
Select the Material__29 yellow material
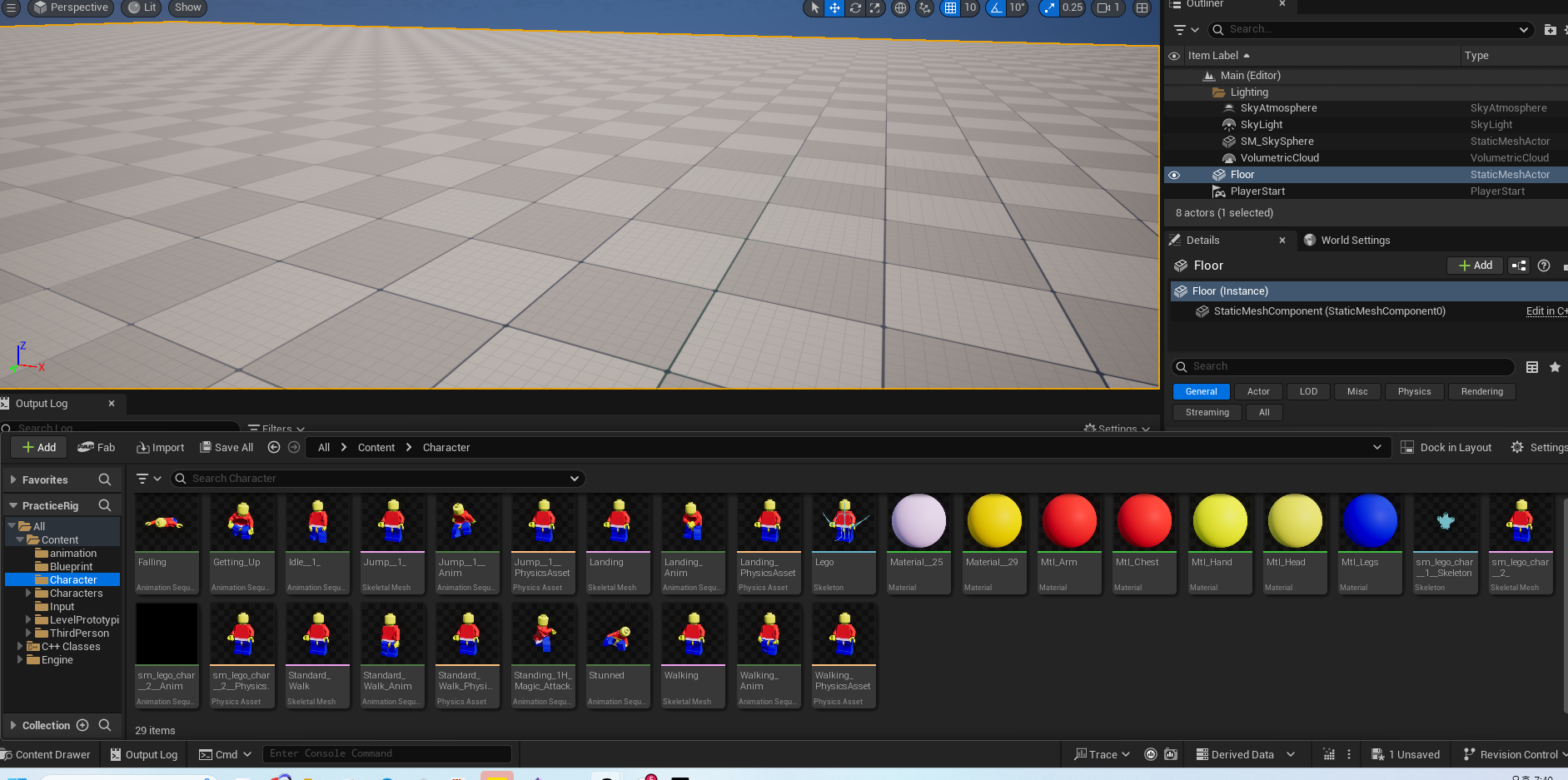point(994,544)
